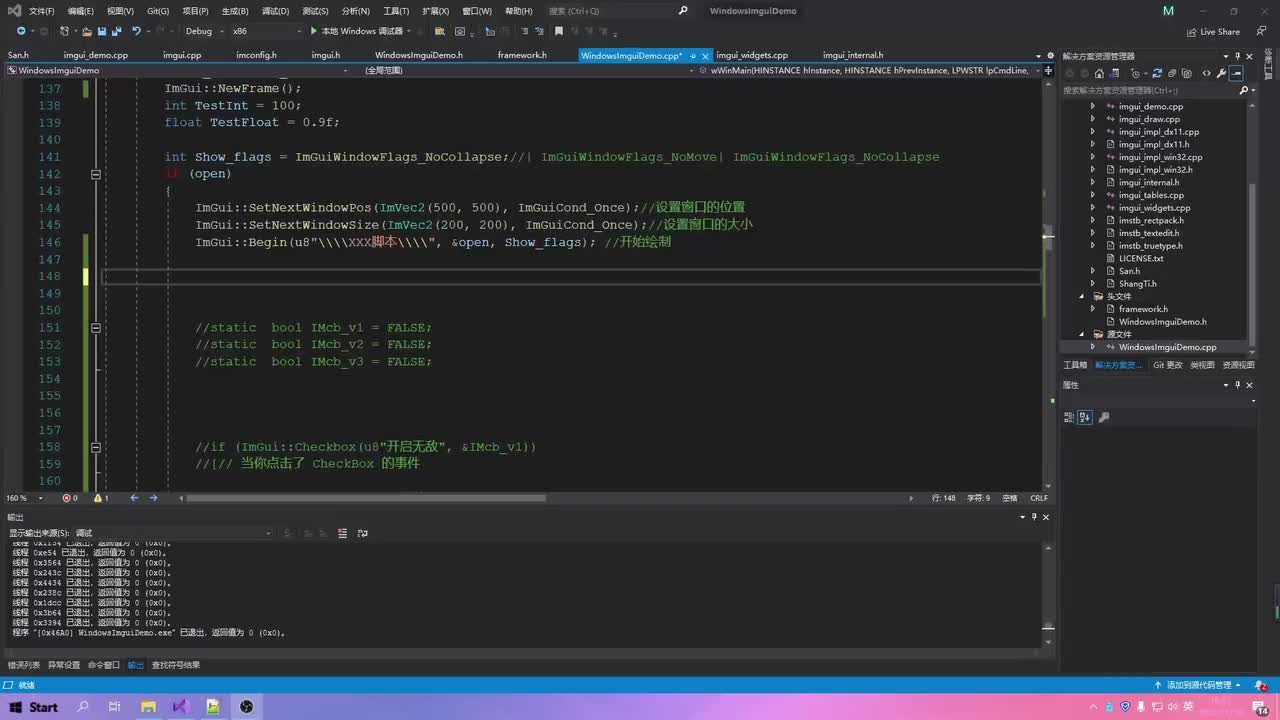The image size is (1280, 720).
Task: Click the open file folder icon
Action: tap(87, 31)
